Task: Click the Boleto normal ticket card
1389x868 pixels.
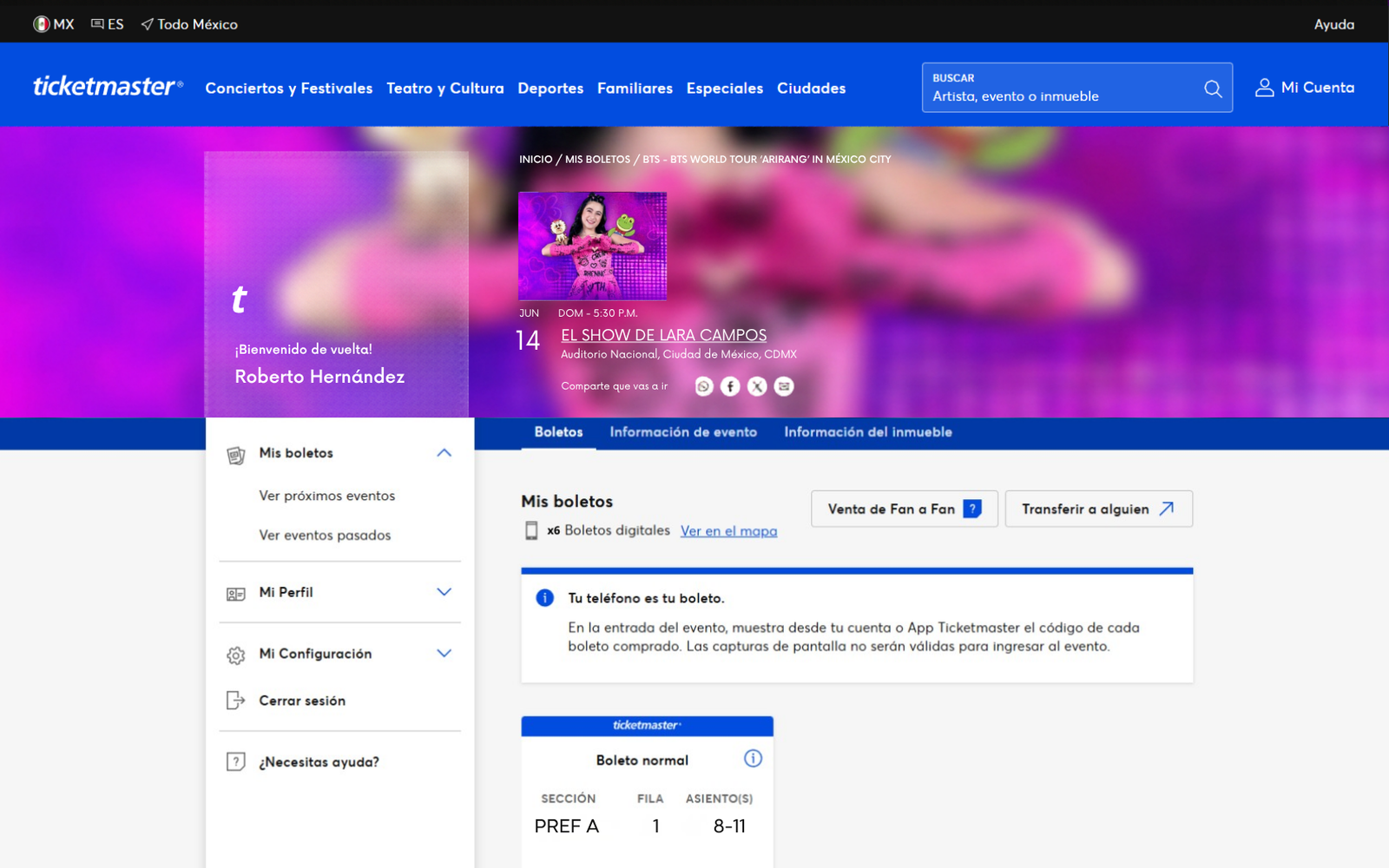Action: [x=647, y=791]
